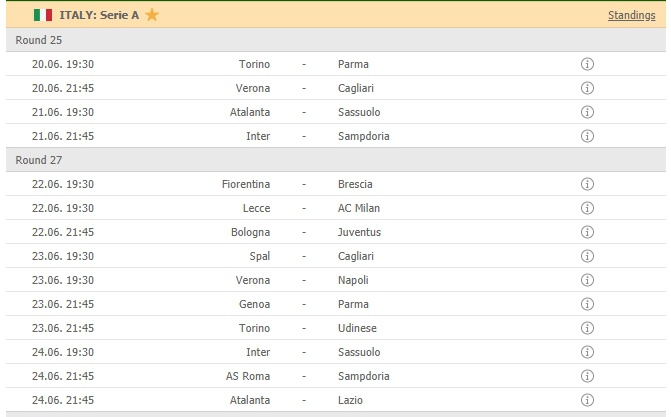Open info icon for Atalanta vs Lazio
Viewport: 671px width, 417px height.
coord(587,400)
